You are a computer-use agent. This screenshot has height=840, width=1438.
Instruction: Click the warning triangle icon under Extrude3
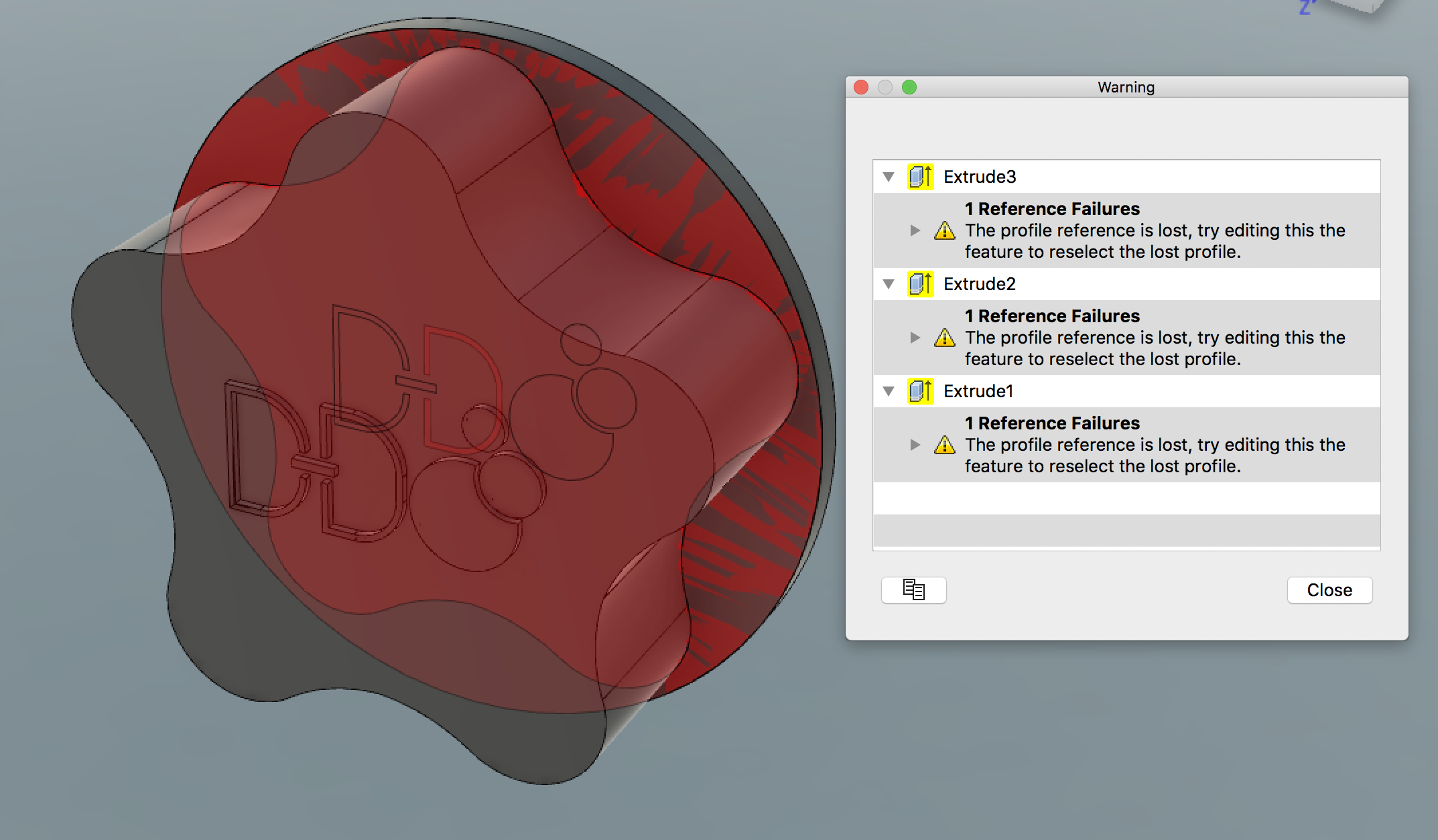click(944, 231)
